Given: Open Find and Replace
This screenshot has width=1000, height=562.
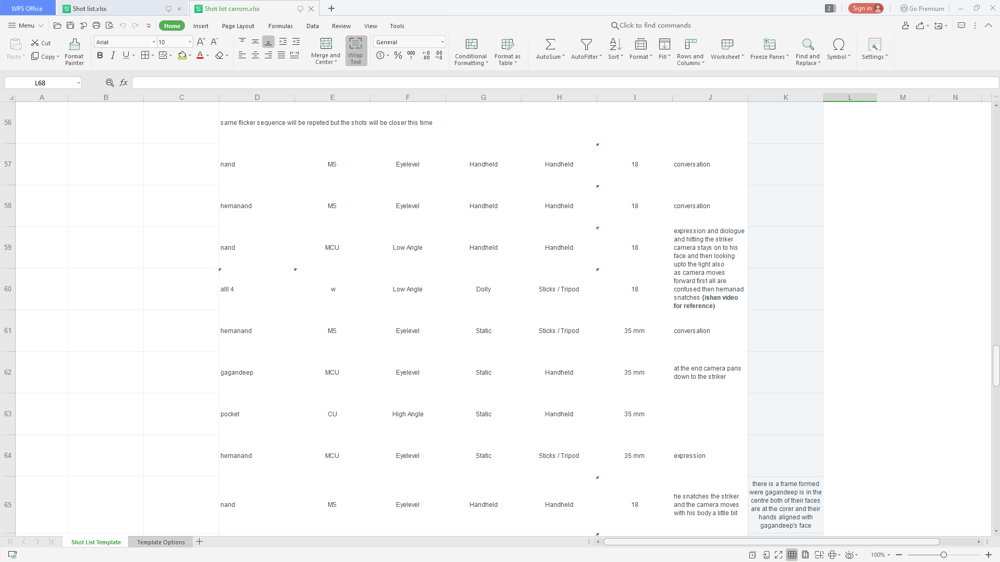Looking at the screenshot, I should [x=807, y=51].
